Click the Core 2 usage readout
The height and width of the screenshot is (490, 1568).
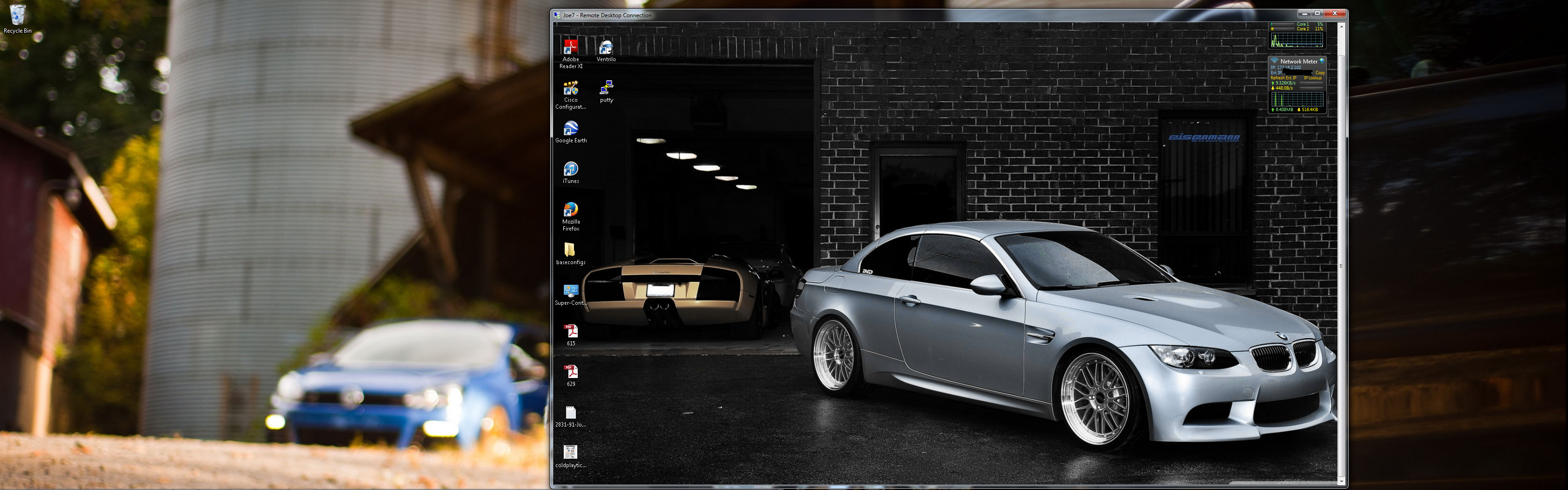tap(1310, 28)
